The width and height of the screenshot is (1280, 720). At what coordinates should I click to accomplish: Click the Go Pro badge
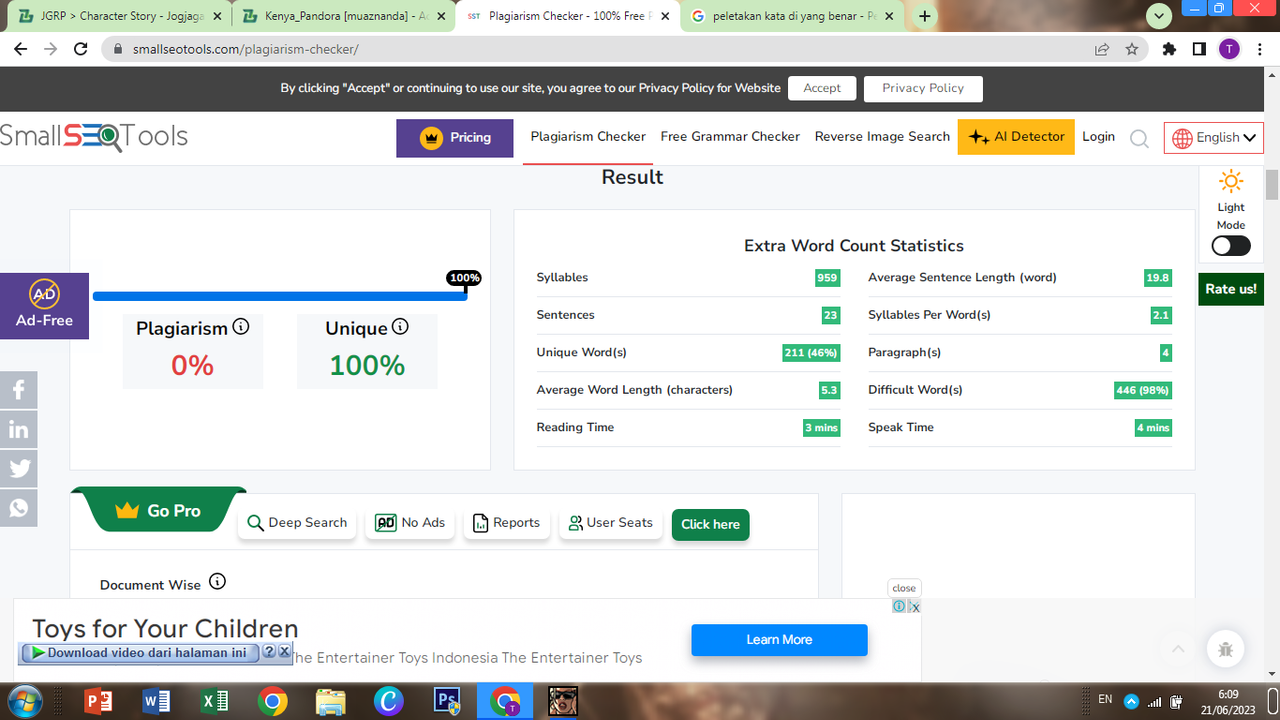click(159, 510)
